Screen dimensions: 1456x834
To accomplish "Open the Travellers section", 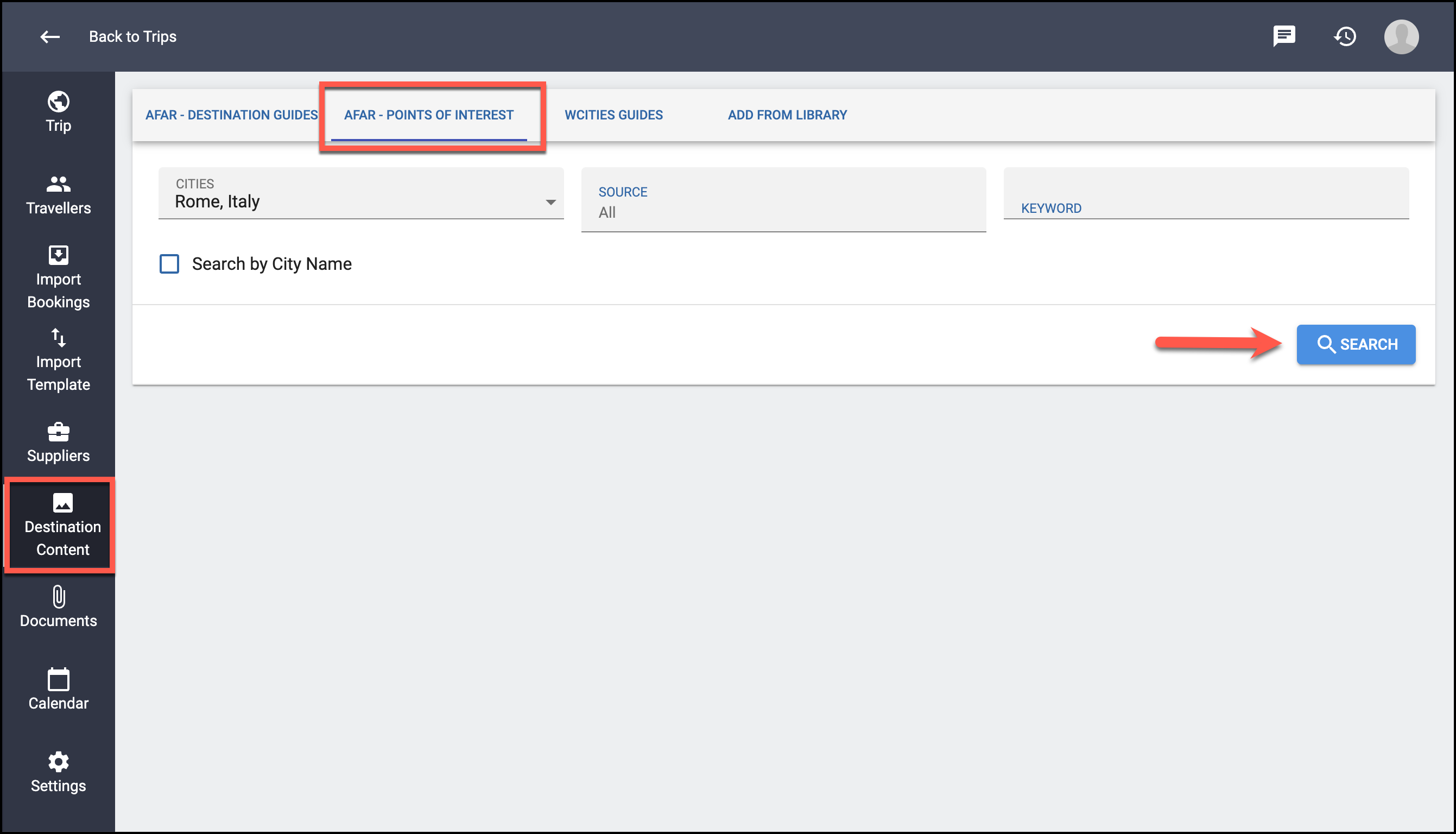I will pos(59,195).
